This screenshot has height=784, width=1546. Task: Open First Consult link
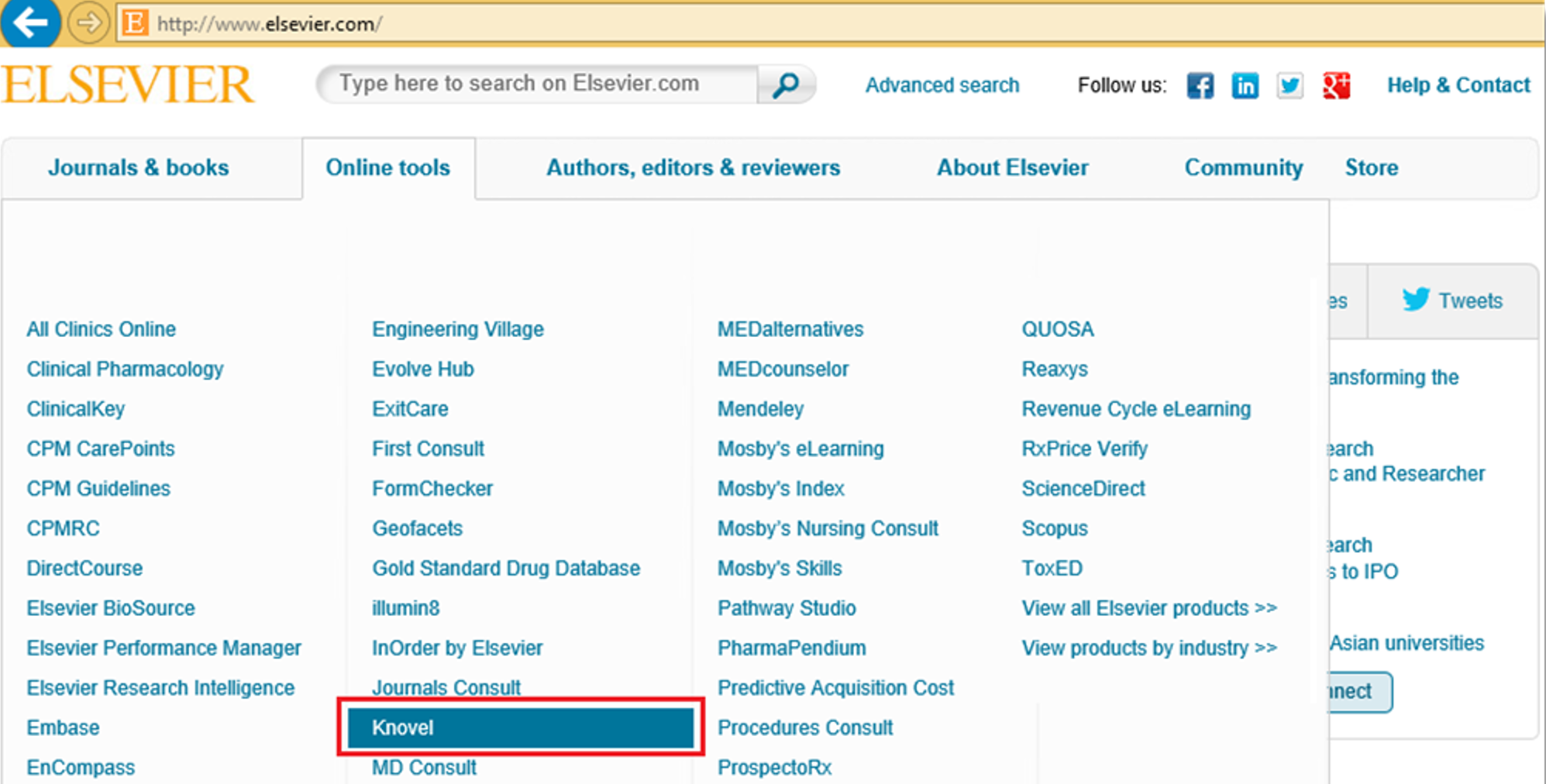pyautogui.click(x=428, y=449)
